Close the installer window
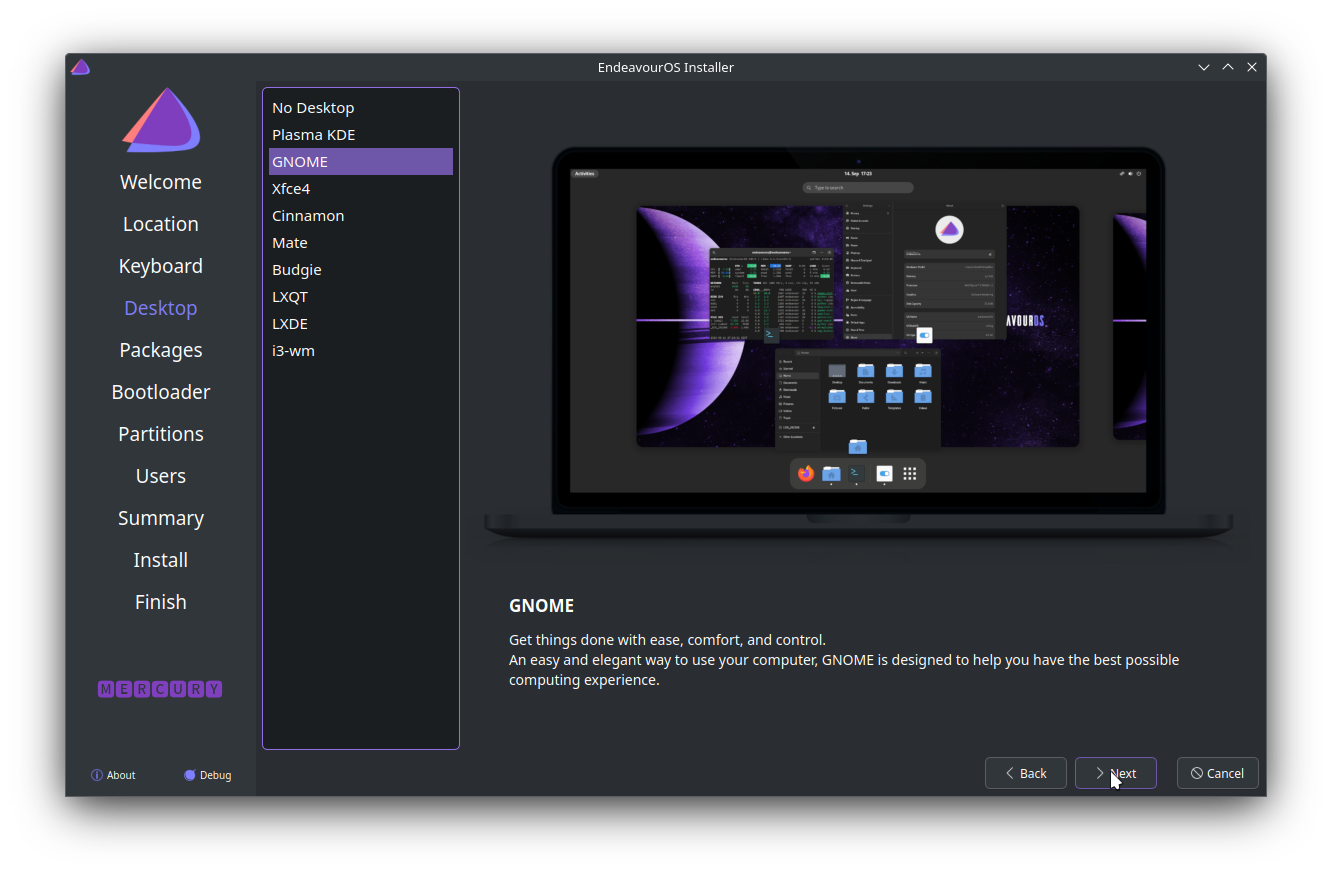The image size is (1332, 874). coord(1251,67)
